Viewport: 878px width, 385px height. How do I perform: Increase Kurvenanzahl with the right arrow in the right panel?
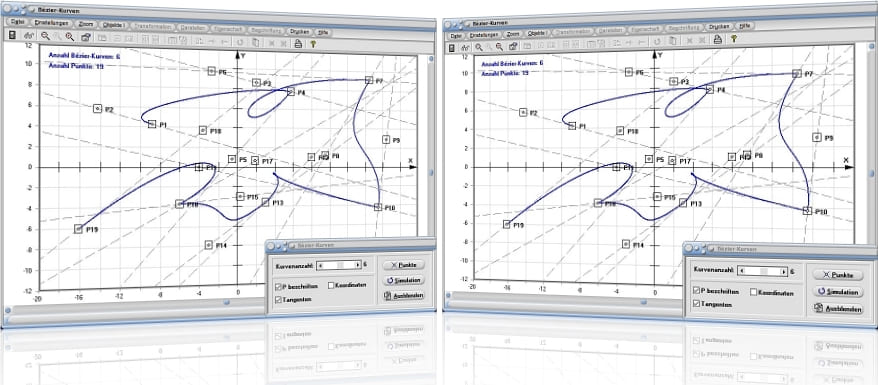[x=784, y=271]
